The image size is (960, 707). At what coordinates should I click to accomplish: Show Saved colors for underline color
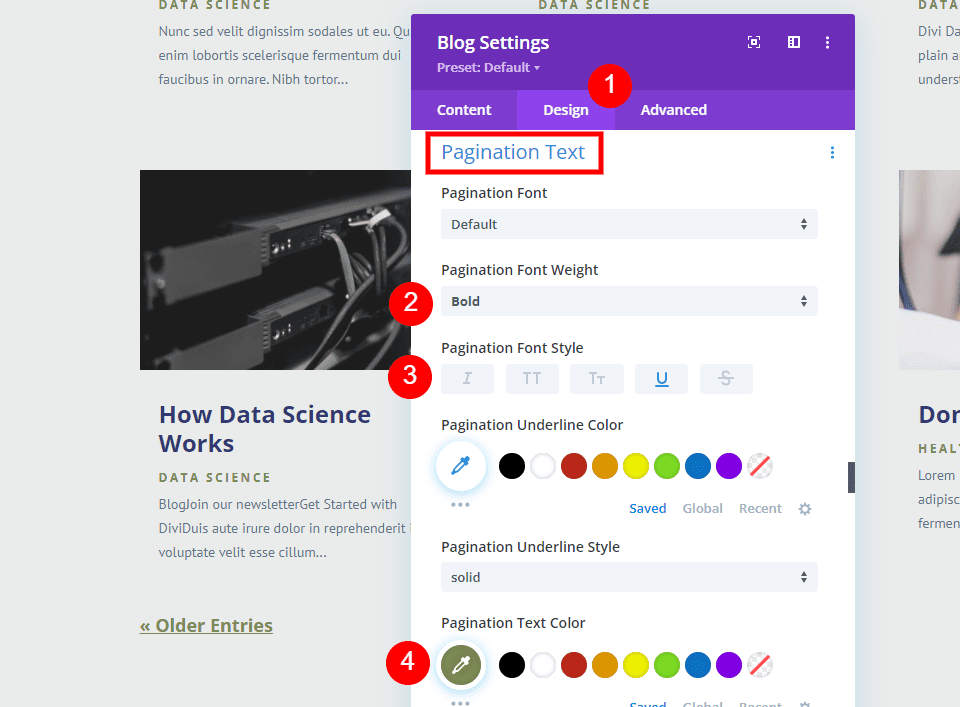pyautogui.click(x=647, y=508)
